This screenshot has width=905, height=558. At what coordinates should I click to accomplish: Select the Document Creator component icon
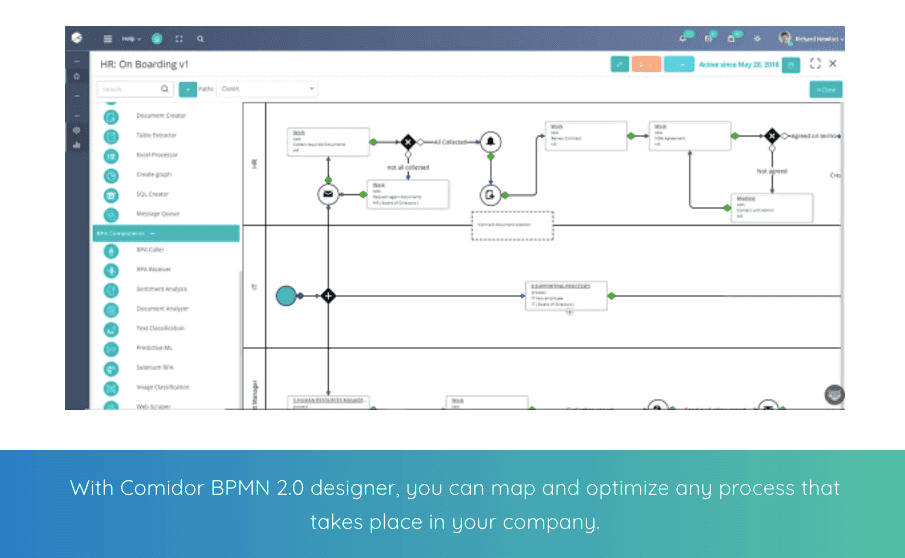point(111,117)
